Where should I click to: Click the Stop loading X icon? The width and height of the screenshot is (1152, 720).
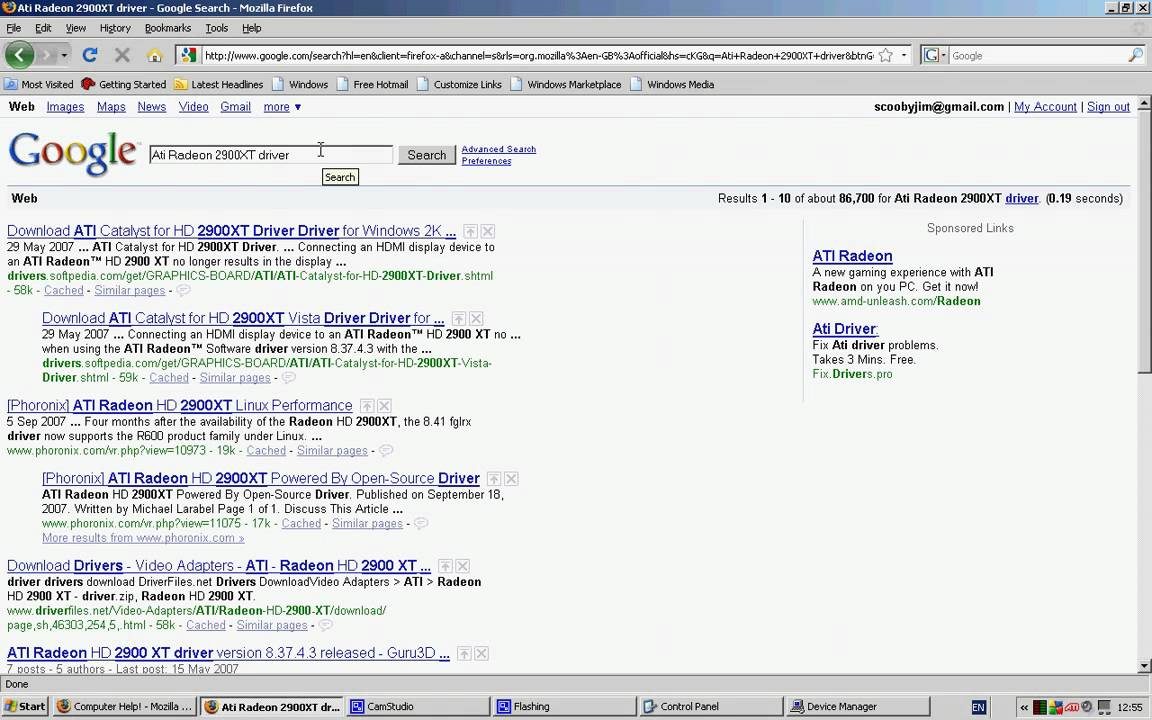[122, 55]
